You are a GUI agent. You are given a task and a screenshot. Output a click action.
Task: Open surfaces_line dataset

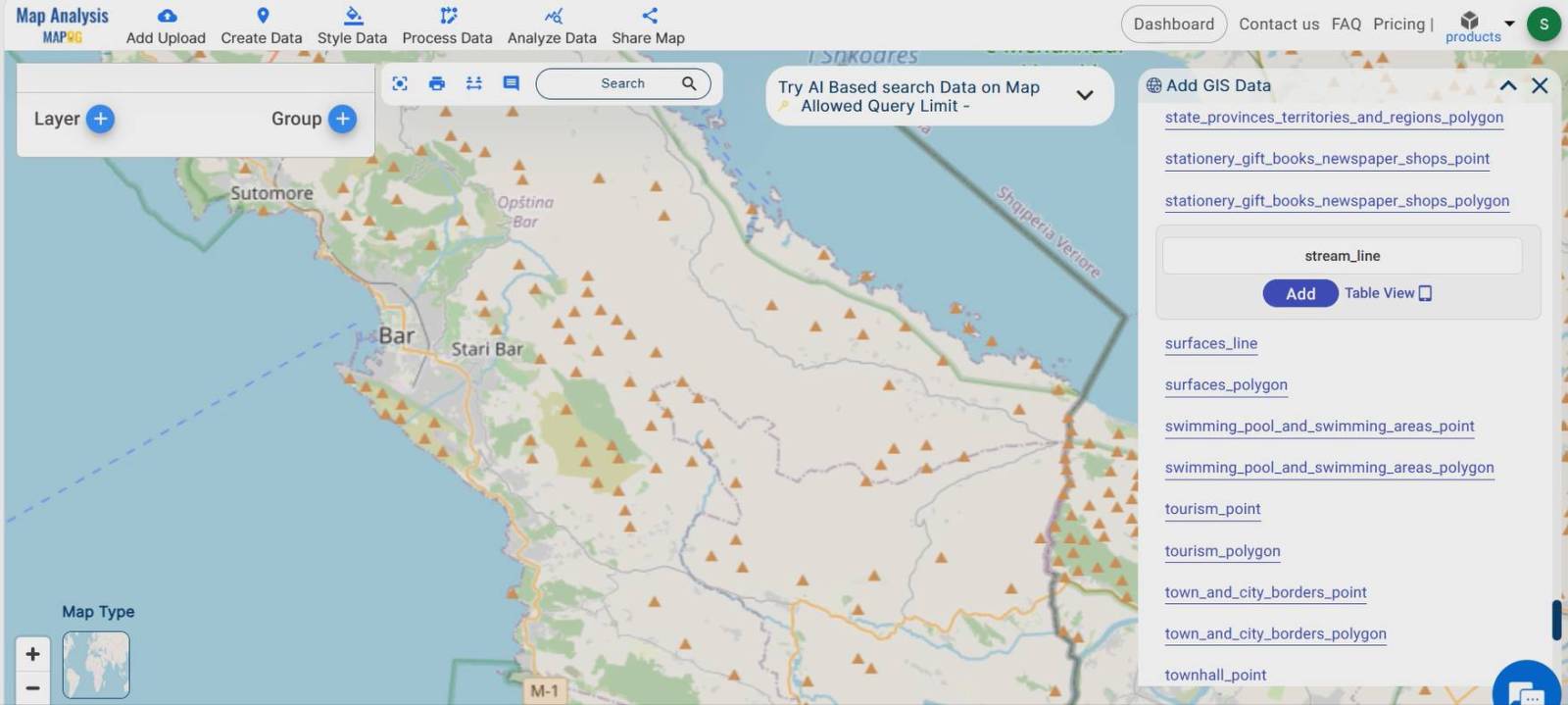coord(1211,343)
